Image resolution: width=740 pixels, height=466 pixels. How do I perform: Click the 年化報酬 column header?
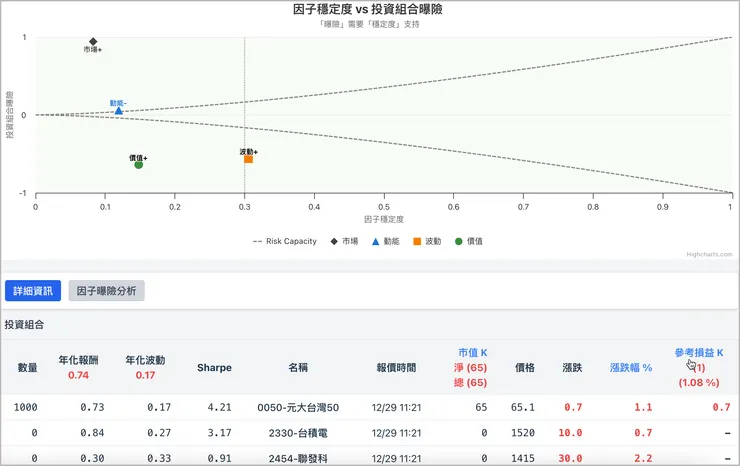coord(78,360)
